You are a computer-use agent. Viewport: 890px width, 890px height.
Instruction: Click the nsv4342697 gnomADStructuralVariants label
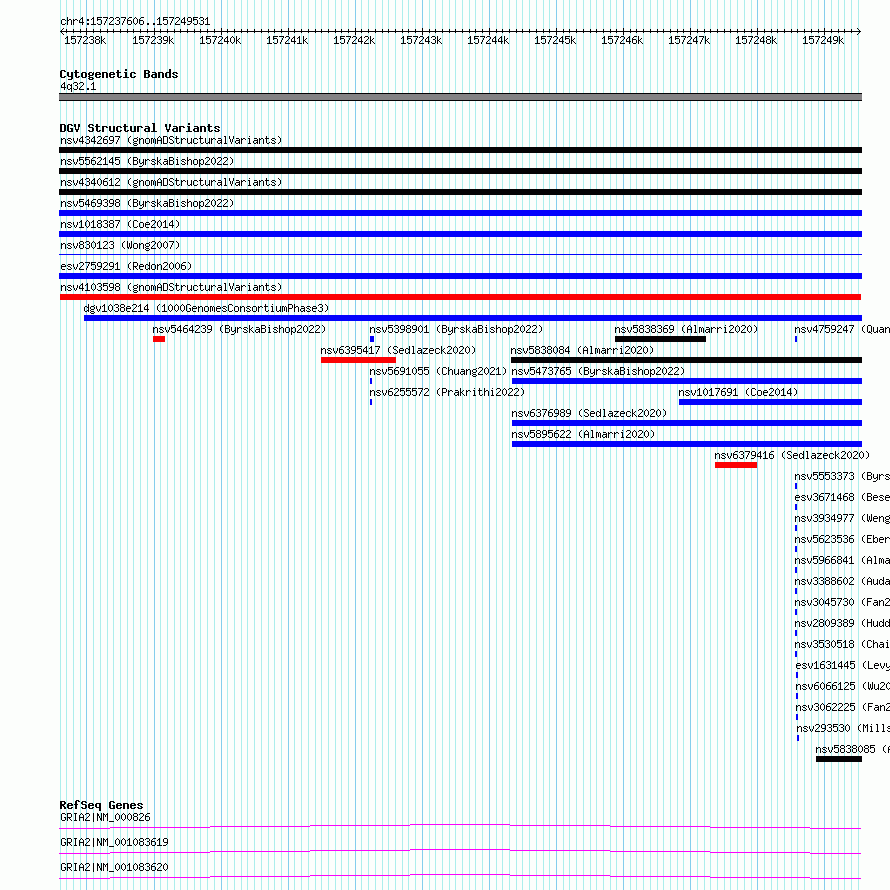pos(171,140)
